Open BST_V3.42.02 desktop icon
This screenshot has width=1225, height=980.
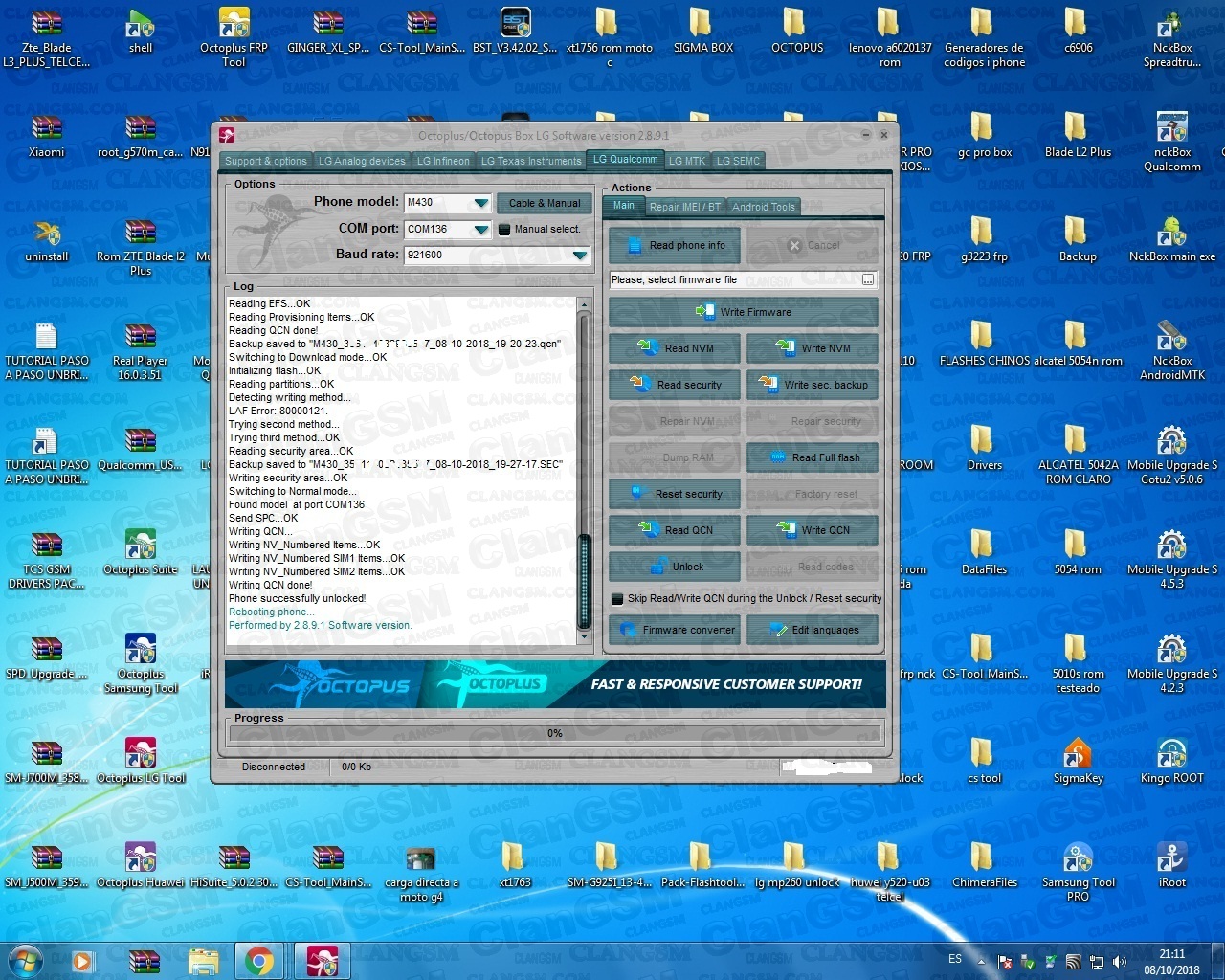515,32
